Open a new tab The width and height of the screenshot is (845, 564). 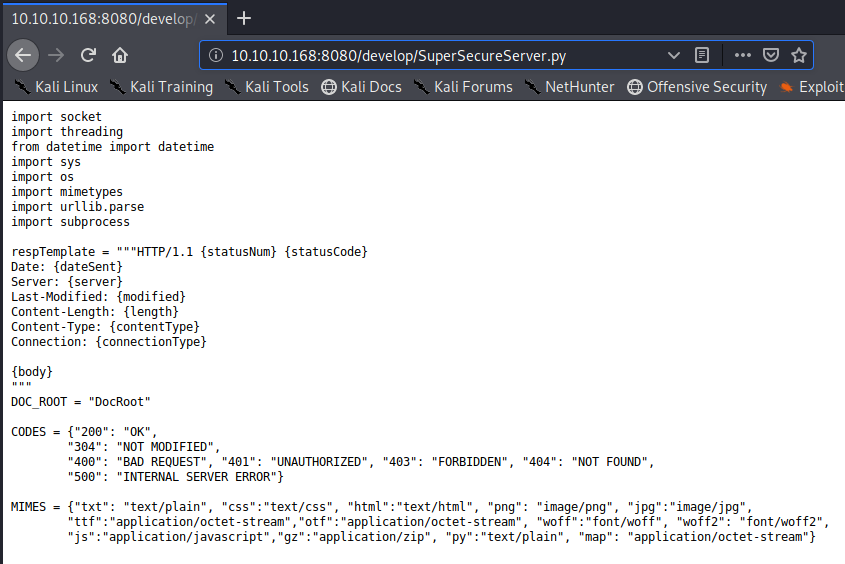[x=244, y=18]
